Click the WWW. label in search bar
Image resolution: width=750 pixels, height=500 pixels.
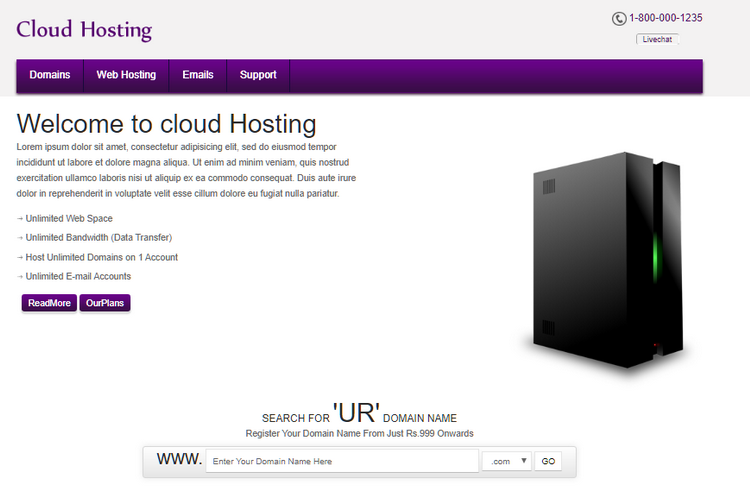click(179, 459)
